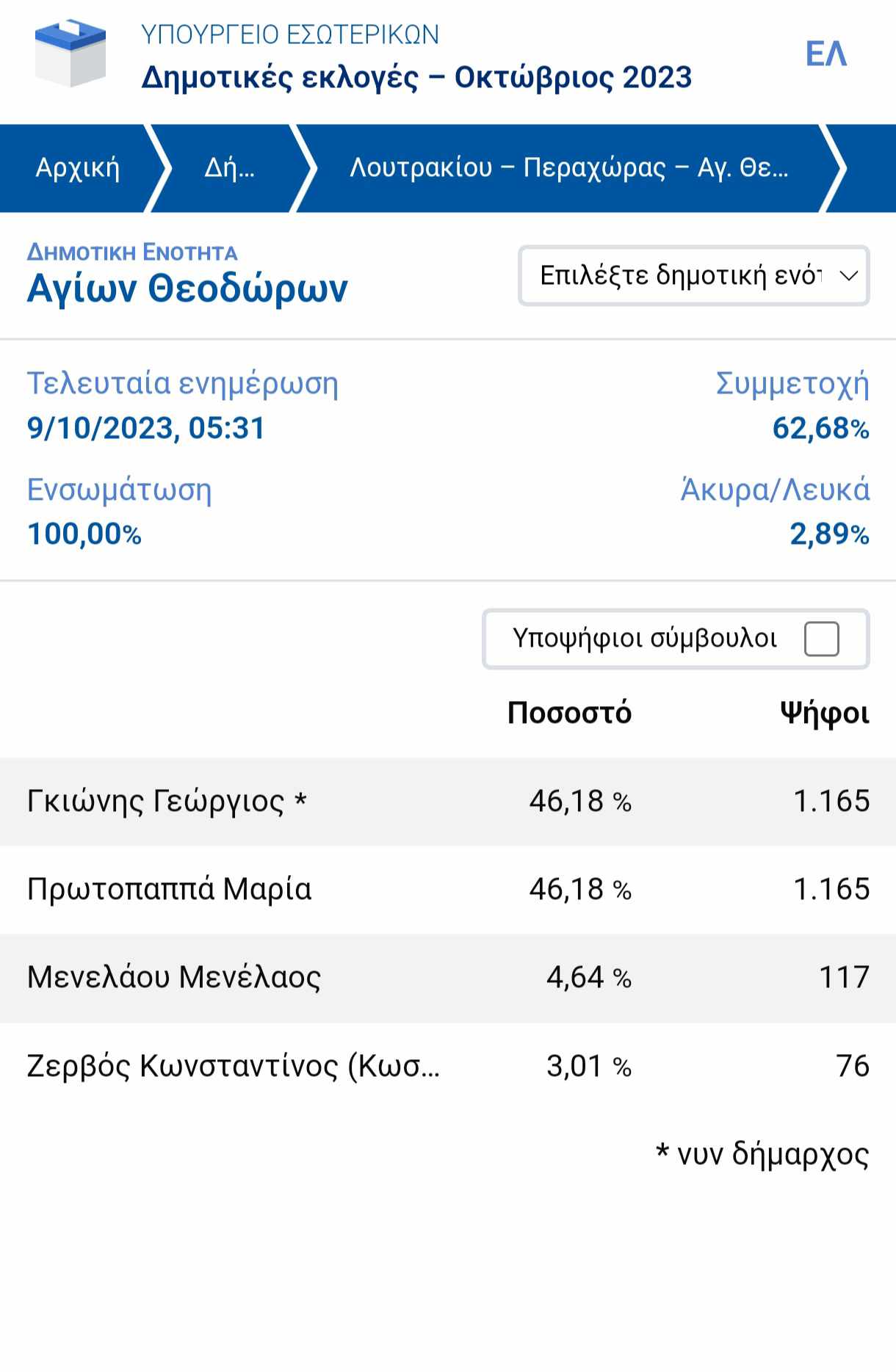Open the Επιλέξτε δημοτική ενότητα dropdown
This screenshot has height=1372, width=896.
click(694, 275)
